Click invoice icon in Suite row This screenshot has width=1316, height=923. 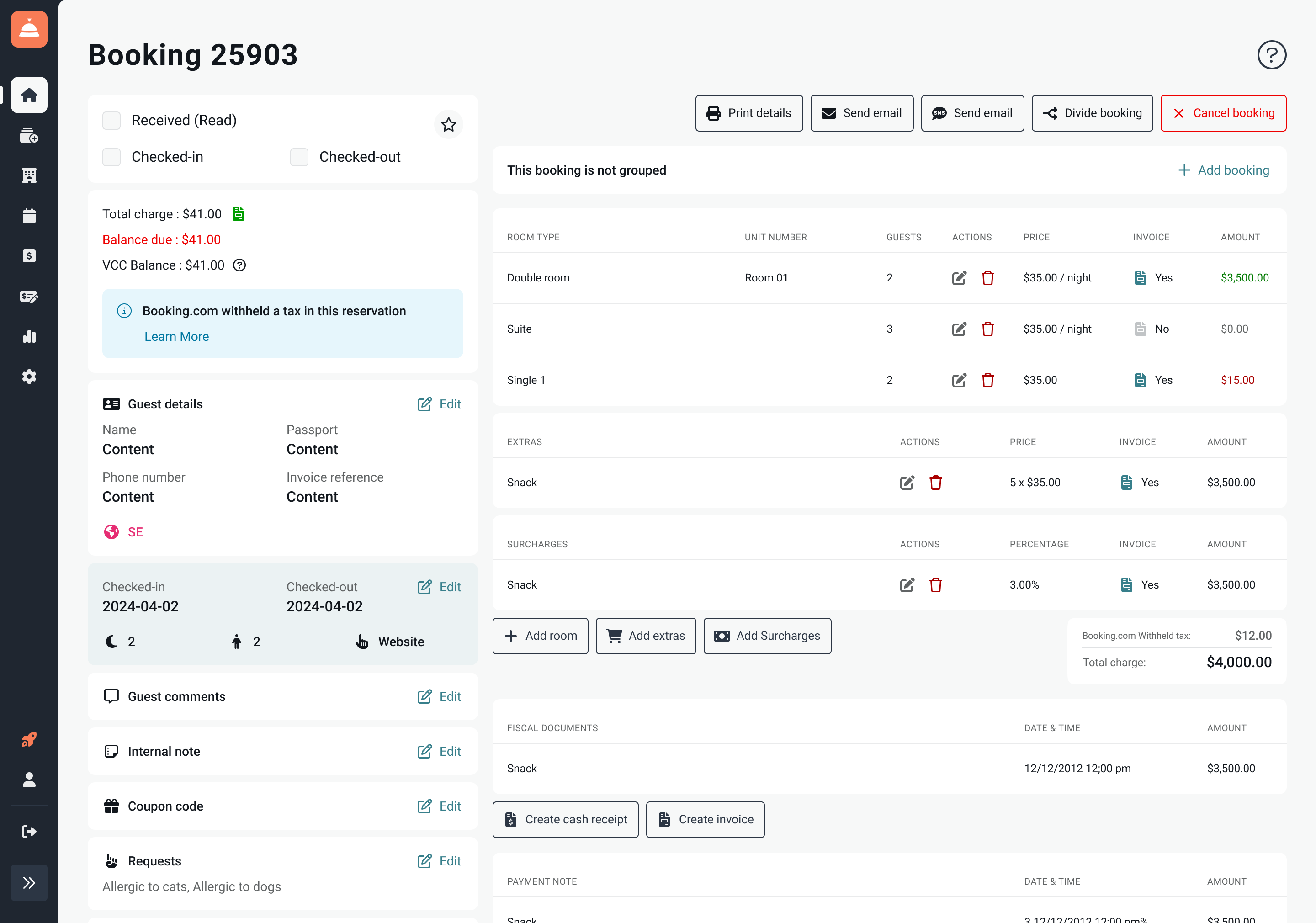[x=1140, y=329]
